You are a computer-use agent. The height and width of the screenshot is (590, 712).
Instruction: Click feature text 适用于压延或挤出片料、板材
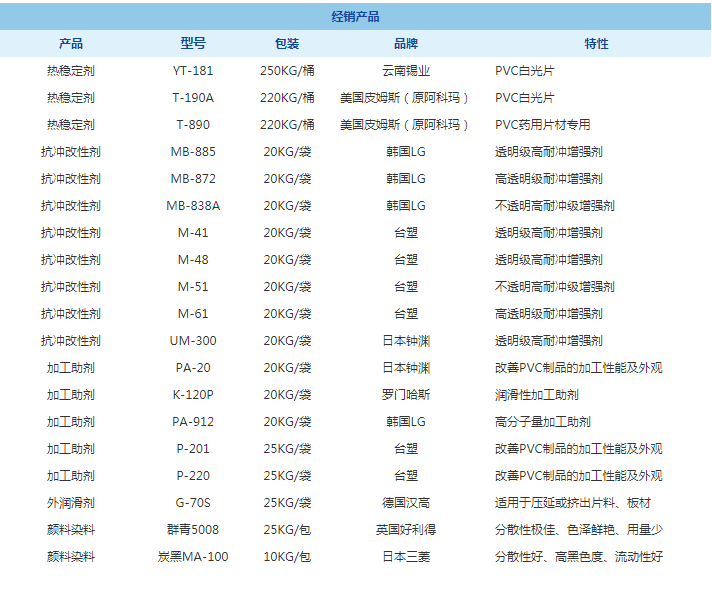click(x=573, y=503)
